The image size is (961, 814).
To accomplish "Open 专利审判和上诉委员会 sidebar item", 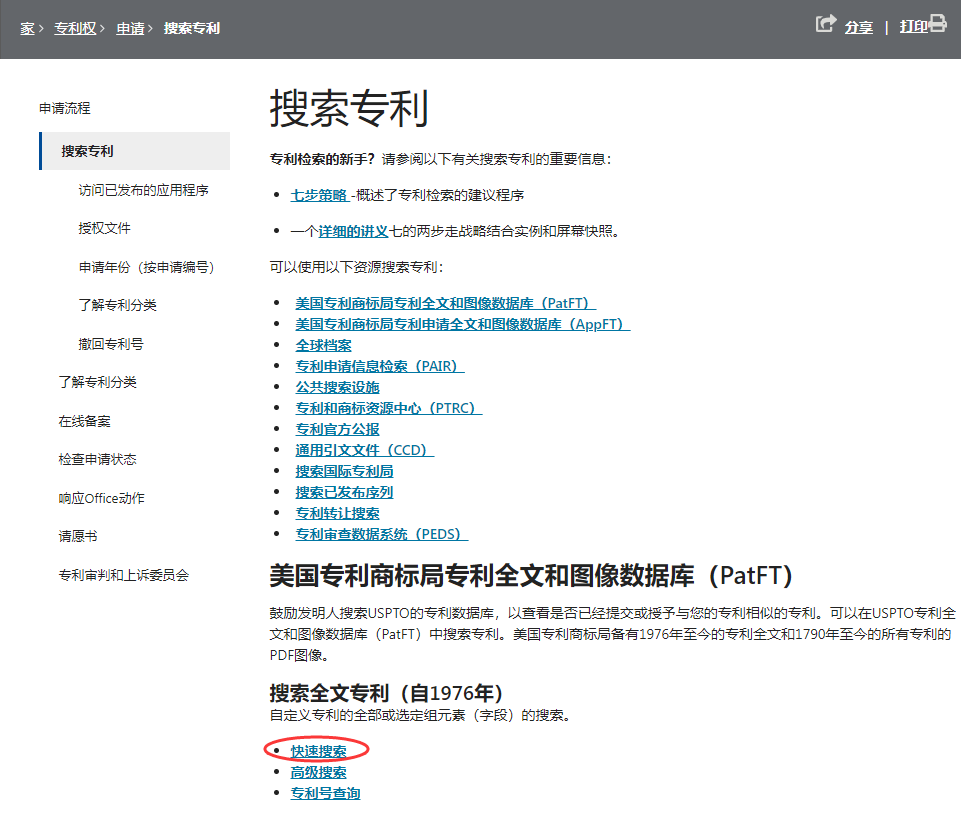I will click(x=124, y=575).
